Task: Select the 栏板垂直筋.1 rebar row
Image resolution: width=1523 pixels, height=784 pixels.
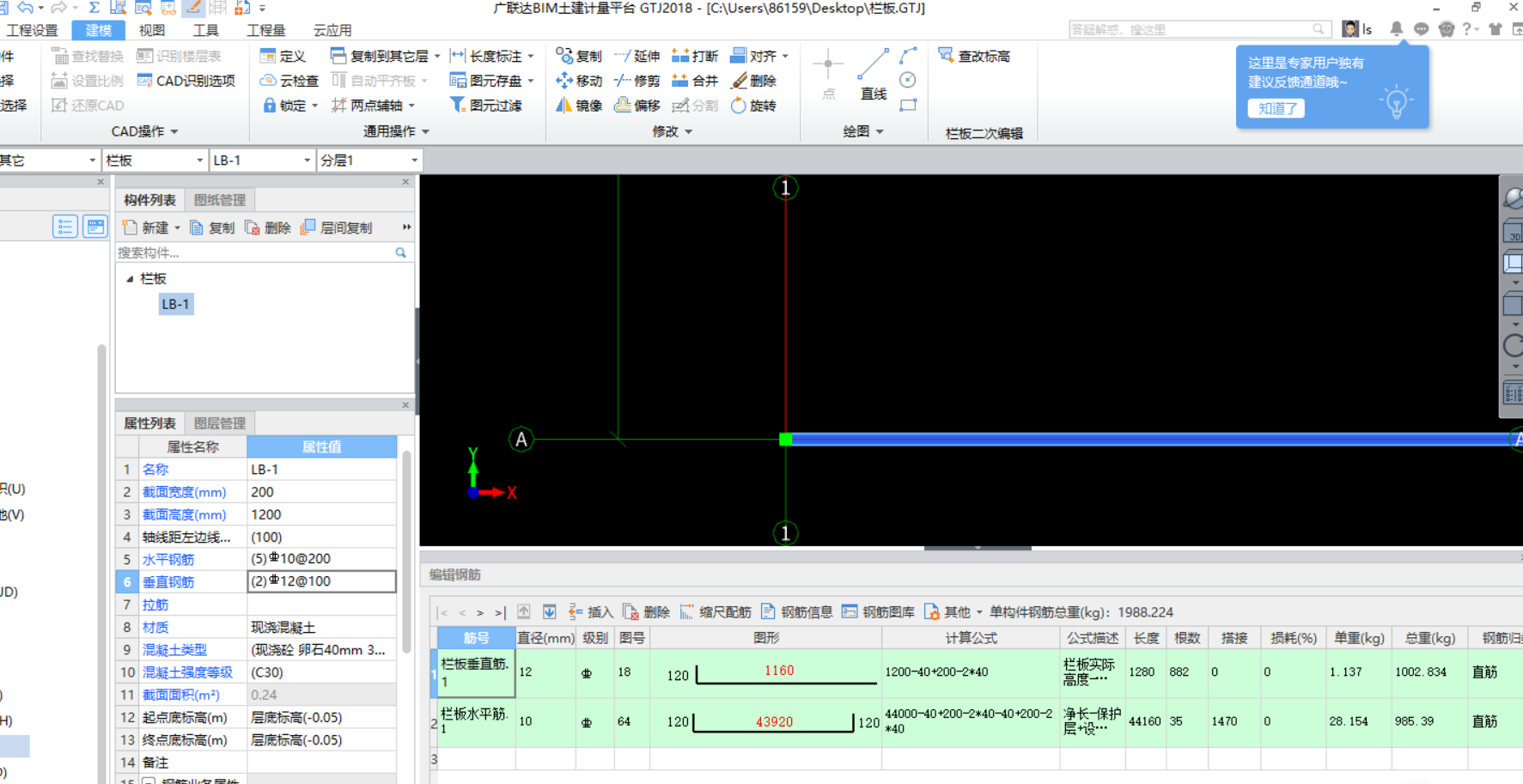Action: point(476,672)
